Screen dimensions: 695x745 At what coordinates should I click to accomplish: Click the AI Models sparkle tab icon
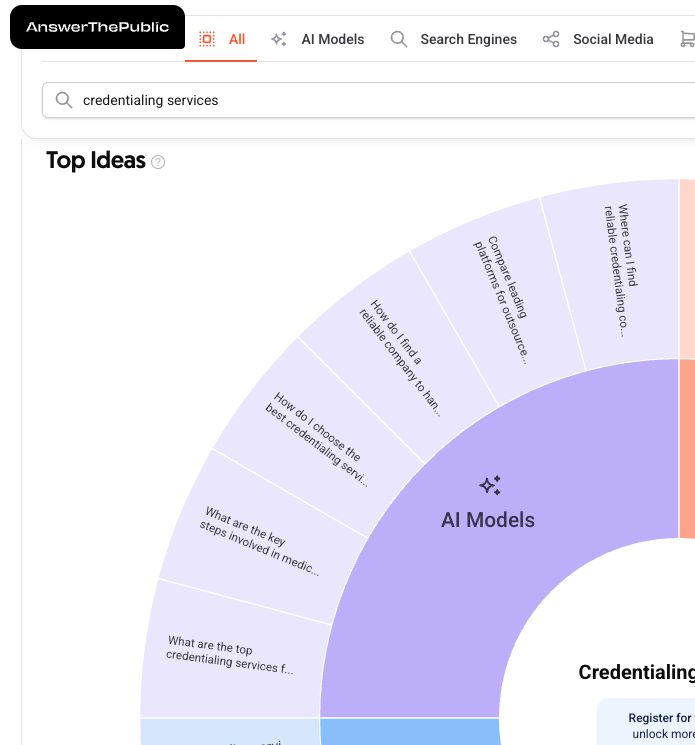279,39
